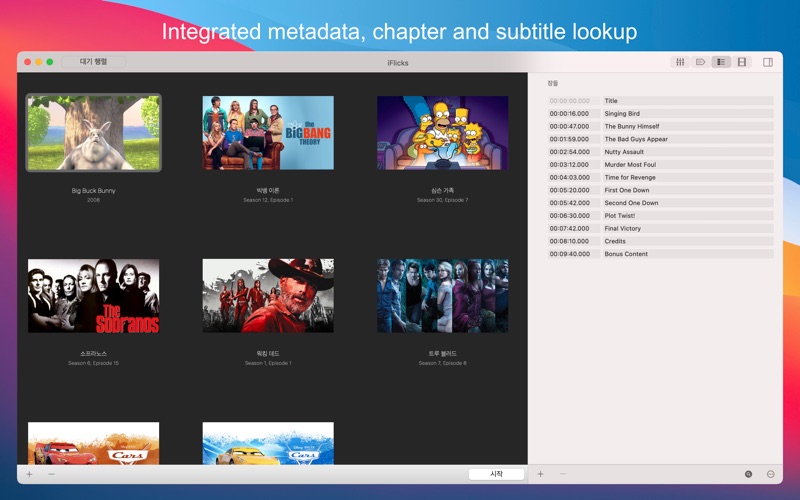The width and height of the screenshot is (800, 500).
Task: Click the '트루 블러드' title label
Action: click(x=442, y=353)
